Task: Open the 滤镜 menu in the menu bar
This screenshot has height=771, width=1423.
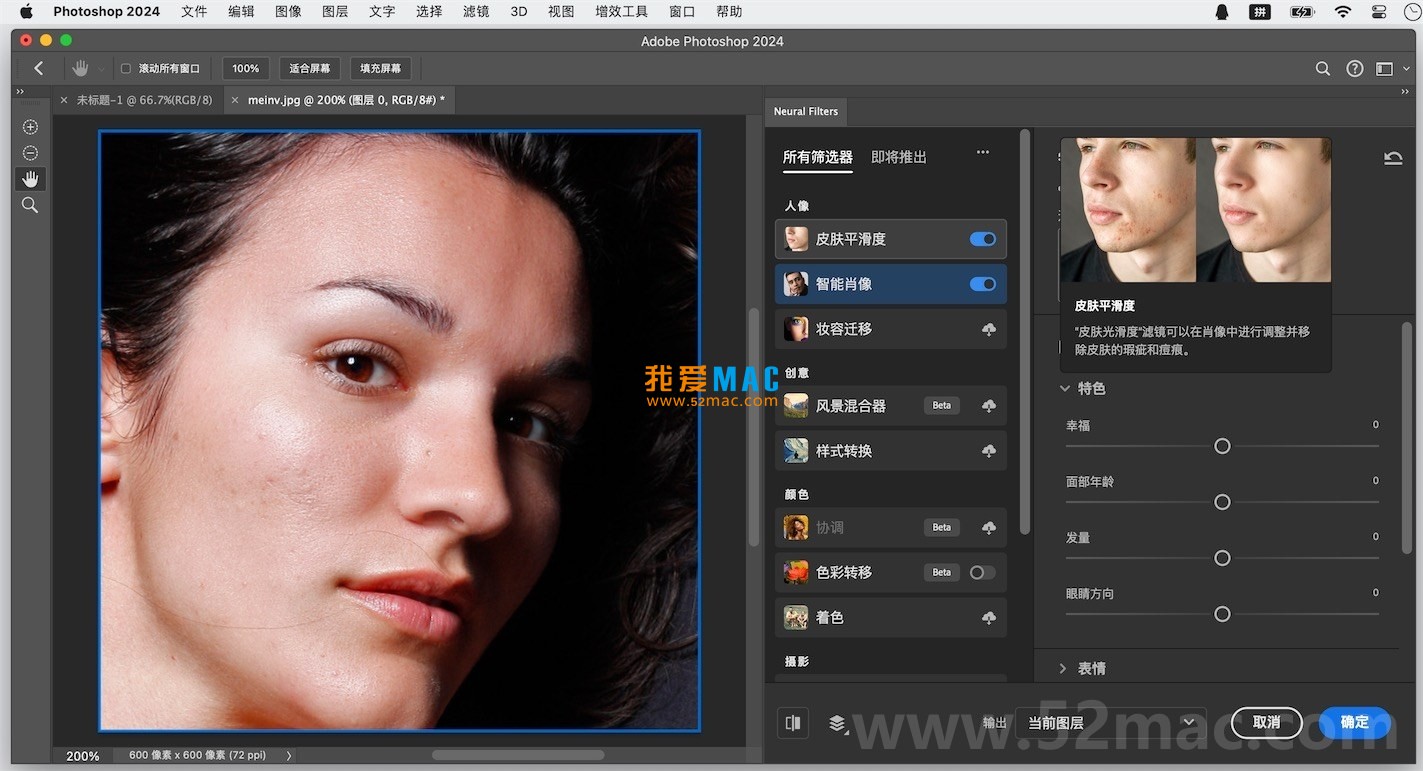Action: click(475, 11)
